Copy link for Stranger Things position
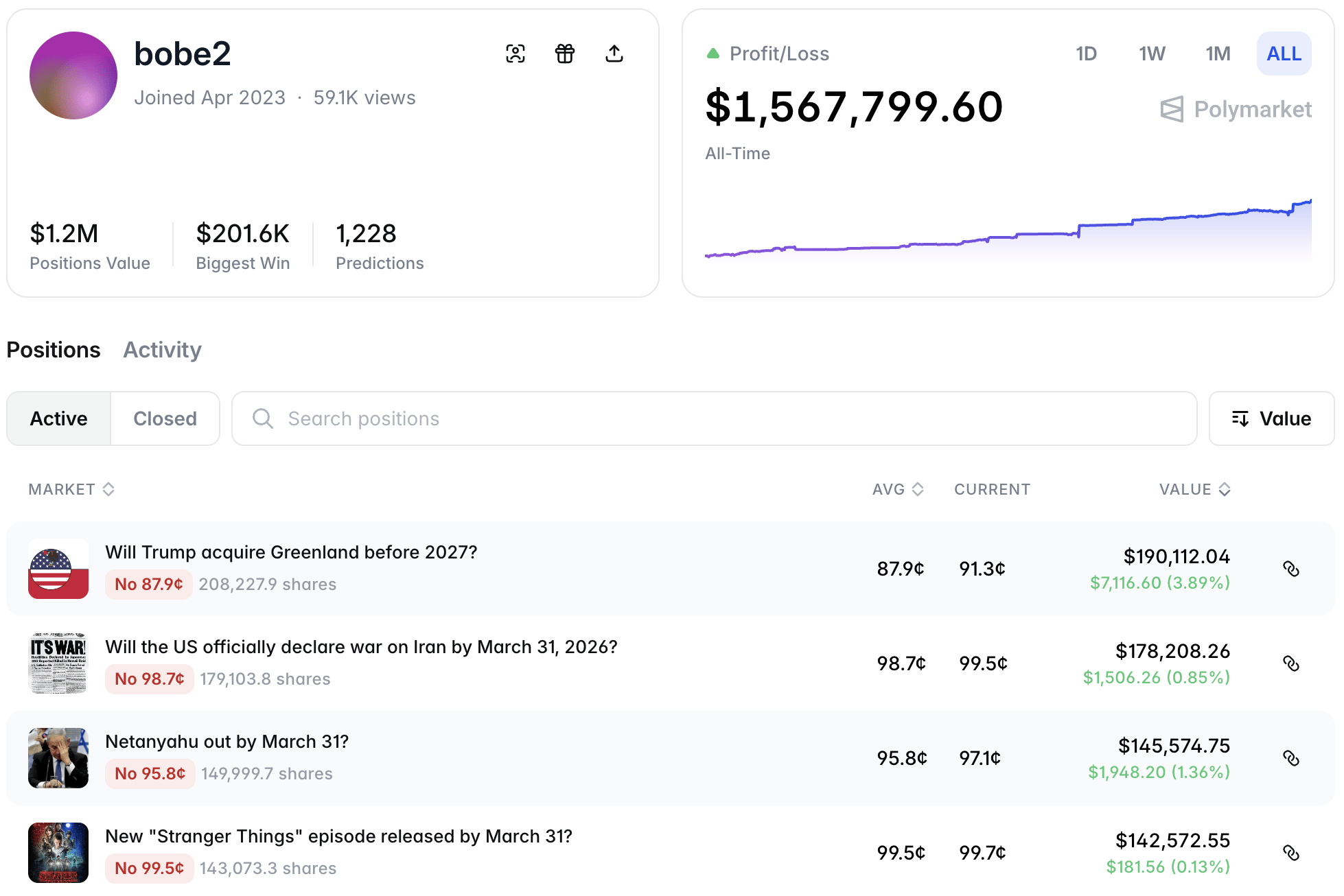The width and height of the screenshot is (1344, 896). point(1290,853)
